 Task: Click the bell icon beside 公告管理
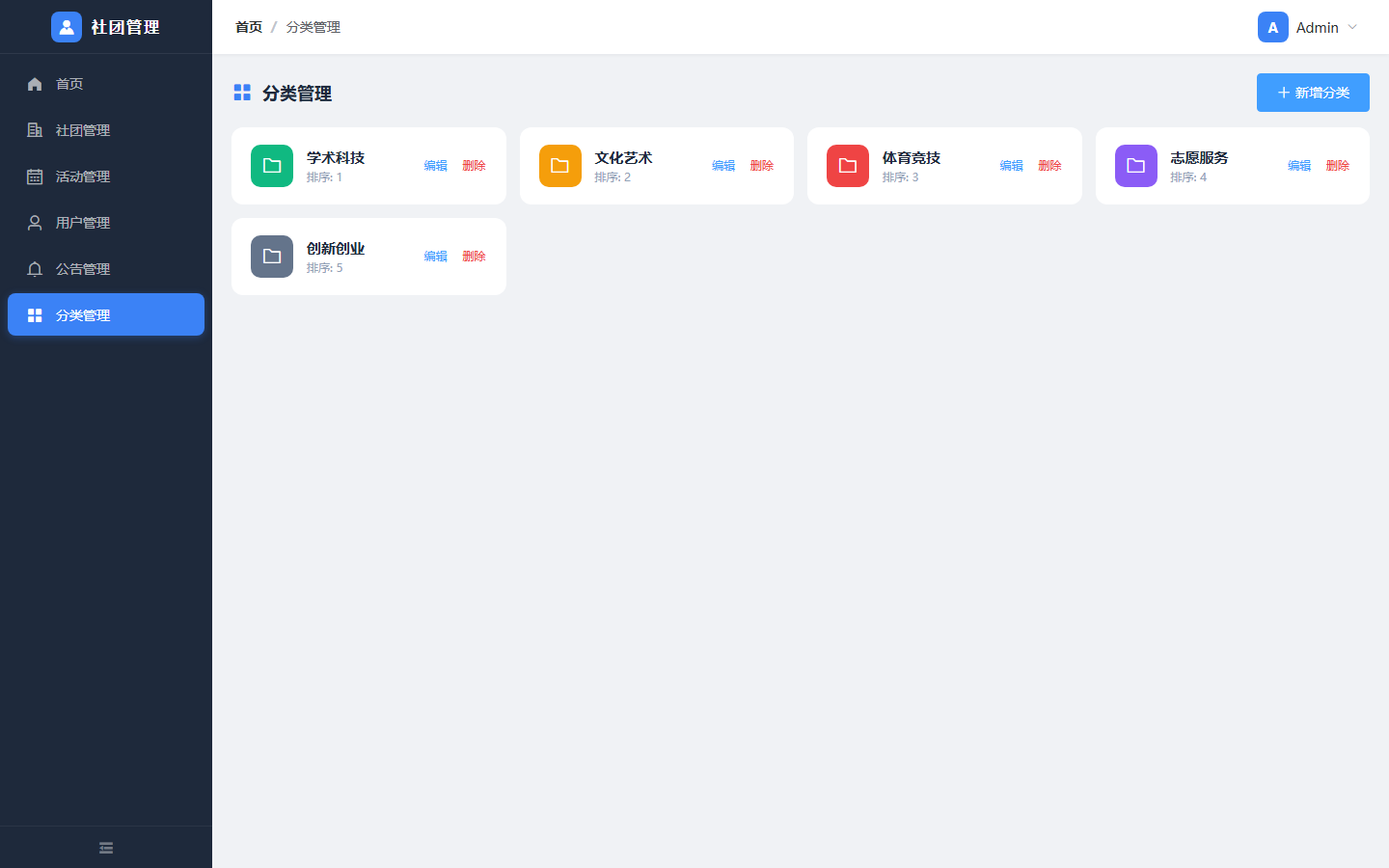click(35, 269)
